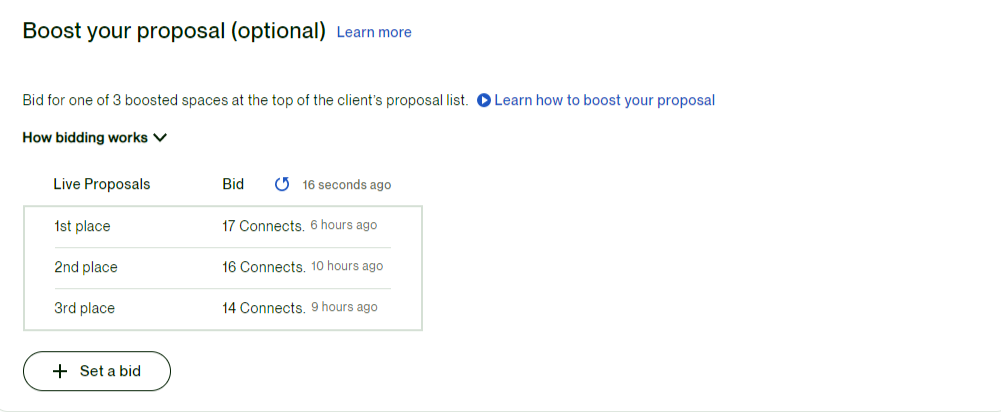Click the 6 hours ago timestamp

[344, 225]
